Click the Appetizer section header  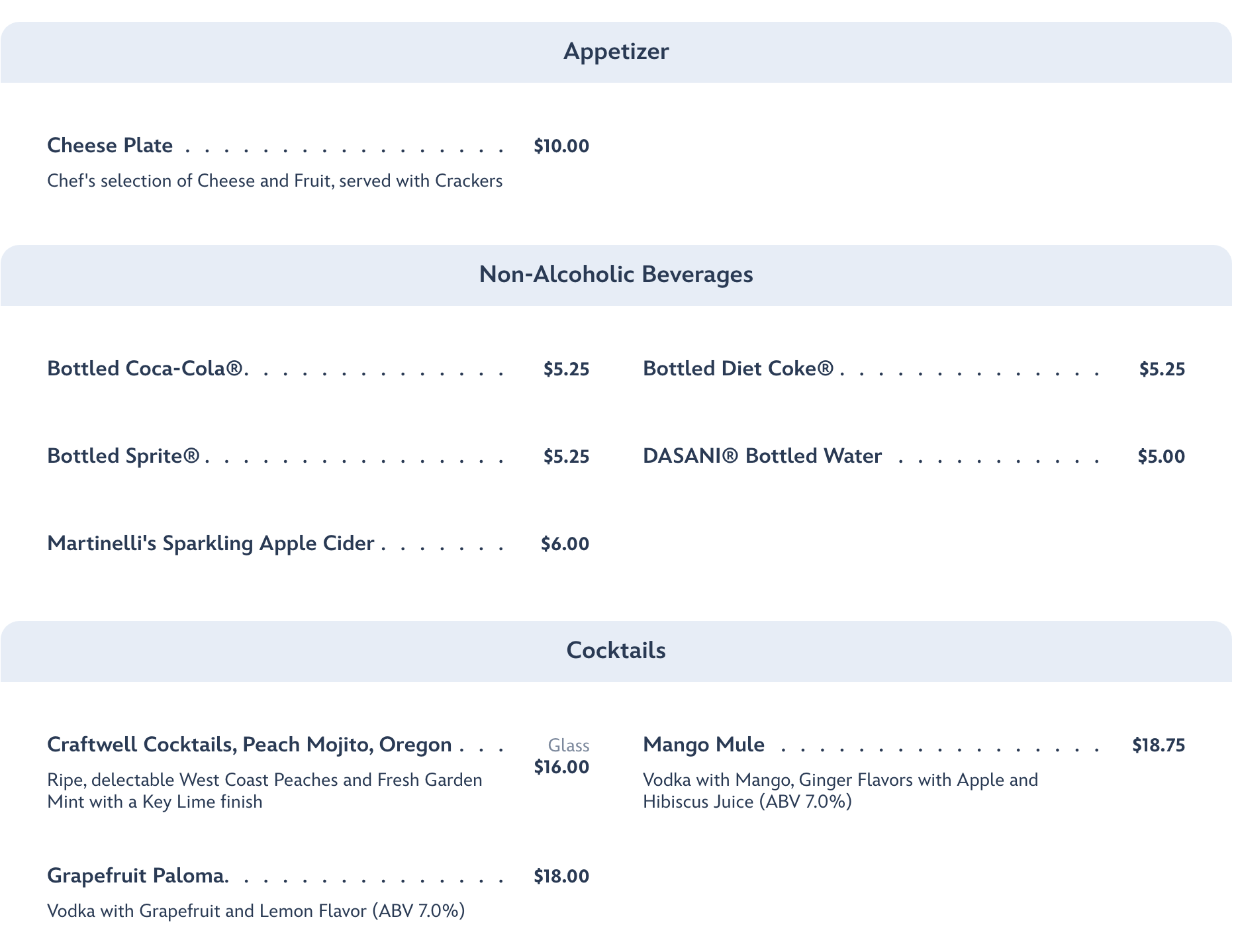[616, 52]
